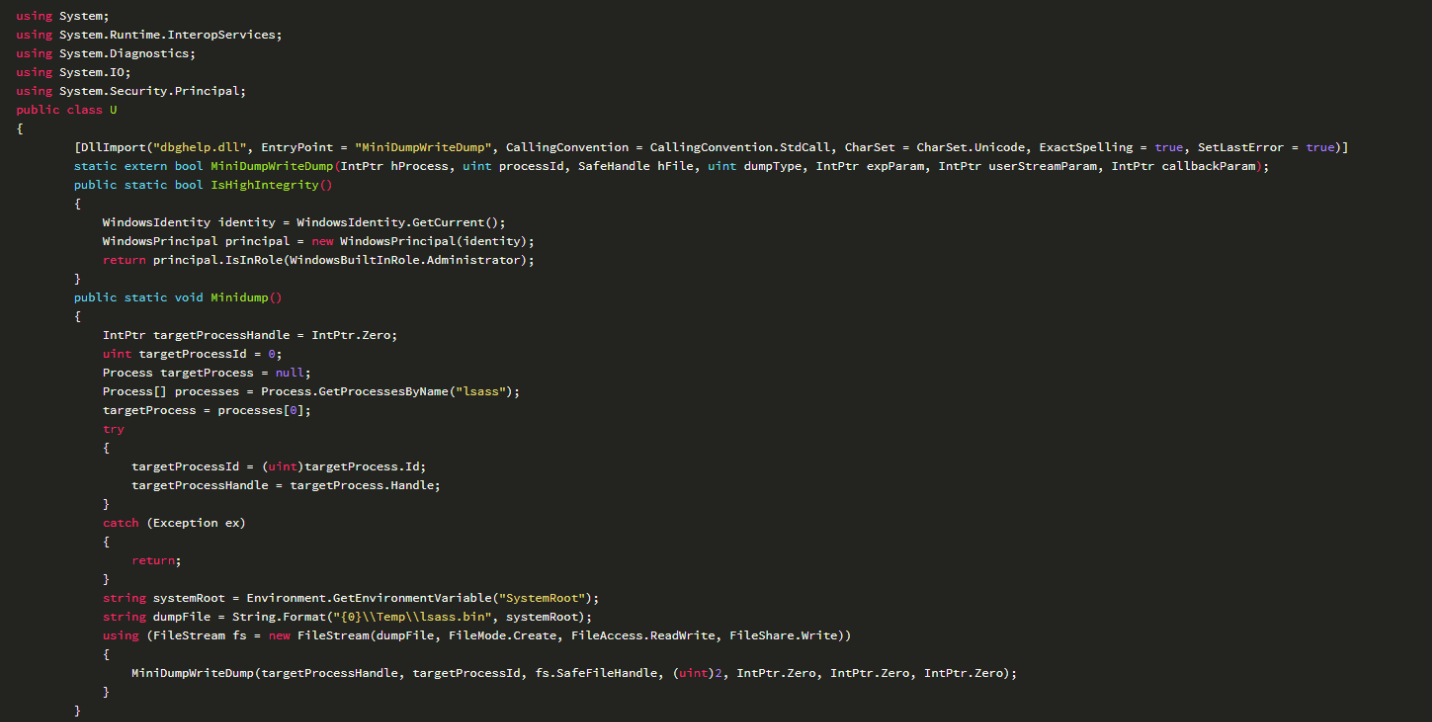Click "CharSet.Unicode" in the attribute
The image size is (1432, 722).
click(x=971, y=147)
